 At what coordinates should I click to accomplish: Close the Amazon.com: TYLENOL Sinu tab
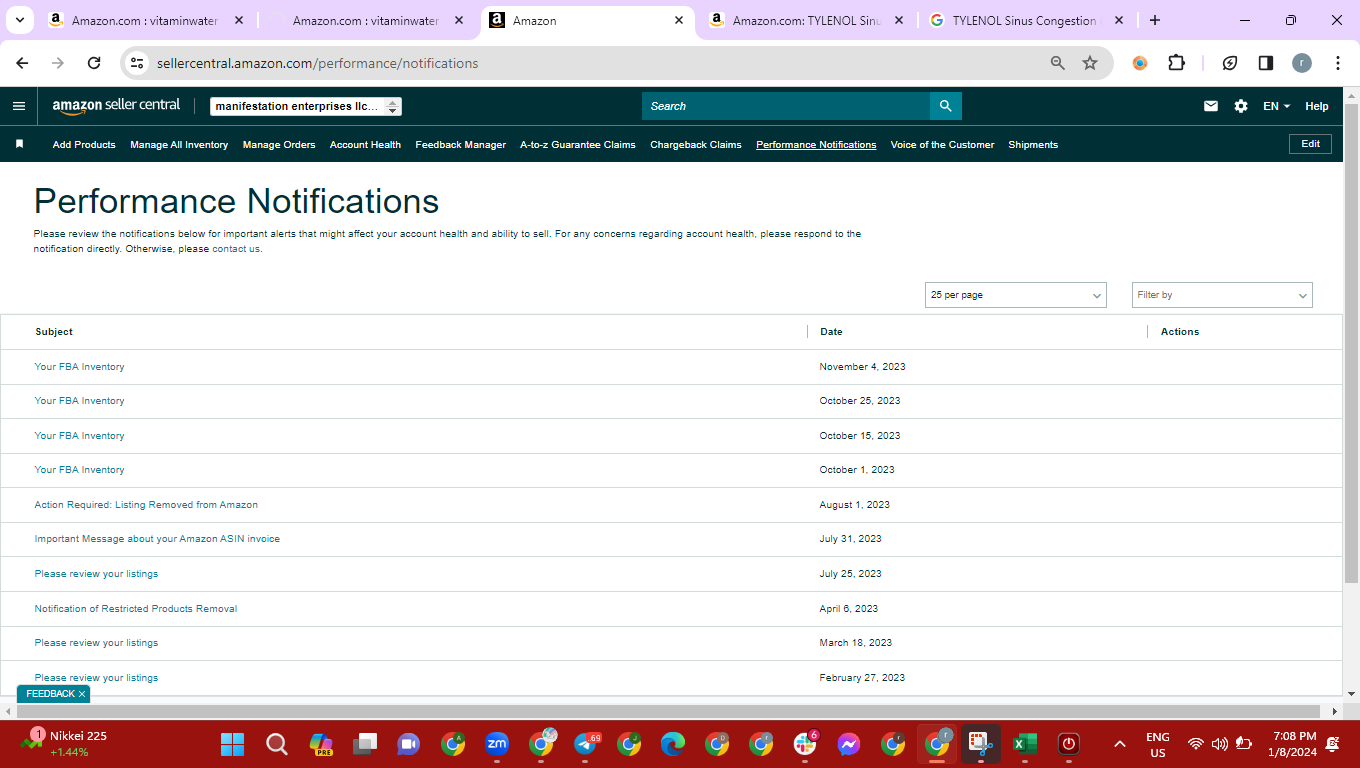[899, 20]
